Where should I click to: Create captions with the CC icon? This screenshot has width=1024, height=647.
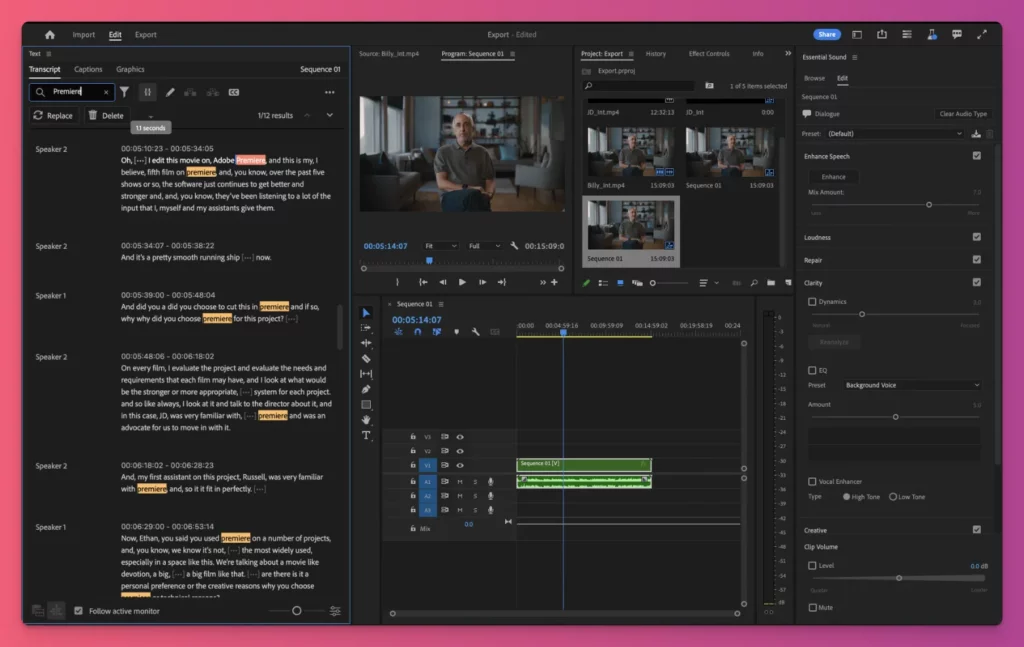coord(234,92)
